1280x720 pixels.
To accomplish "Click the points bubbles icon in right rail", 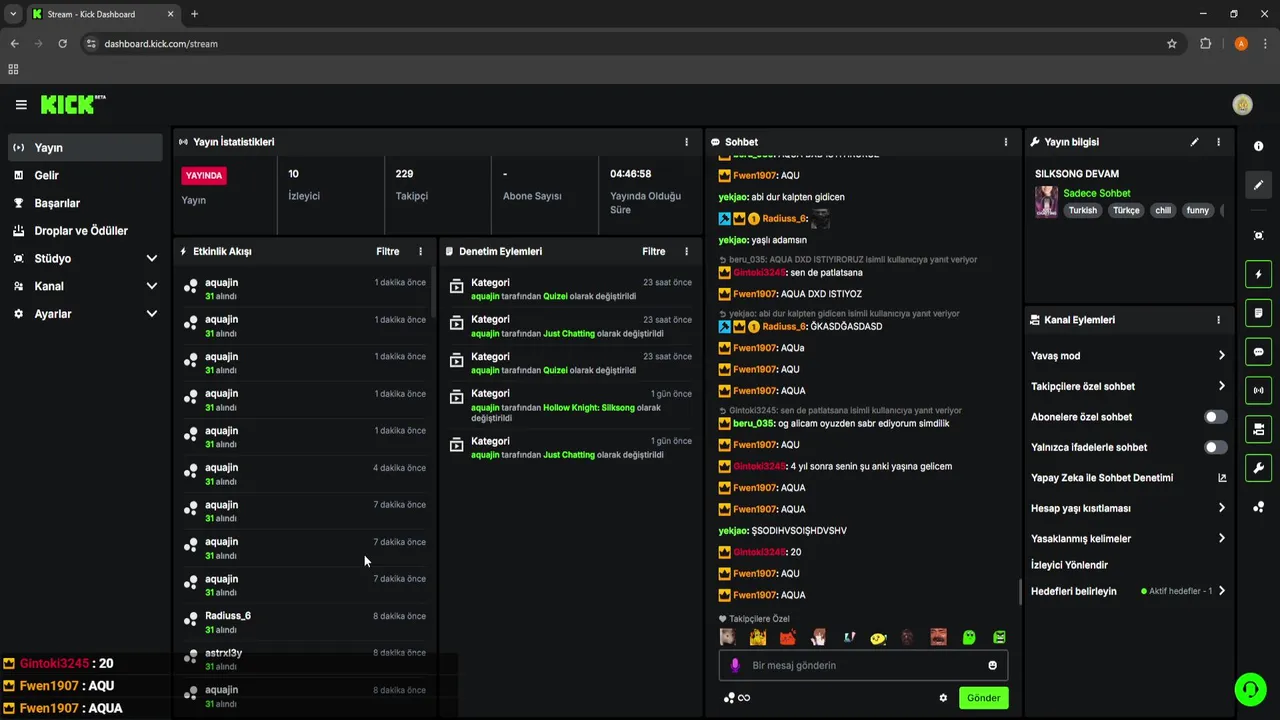I will pos(1258,507).
